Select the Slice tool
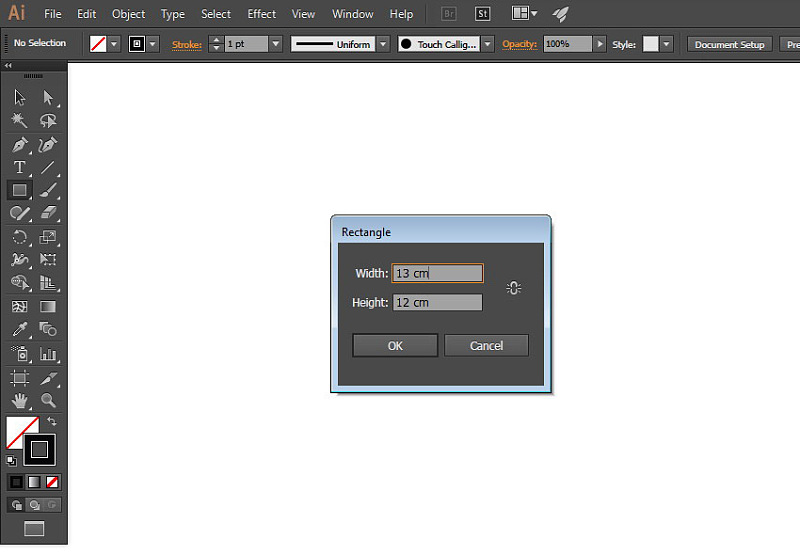This screenshot has width=800, height=555. tap(48, 378)
